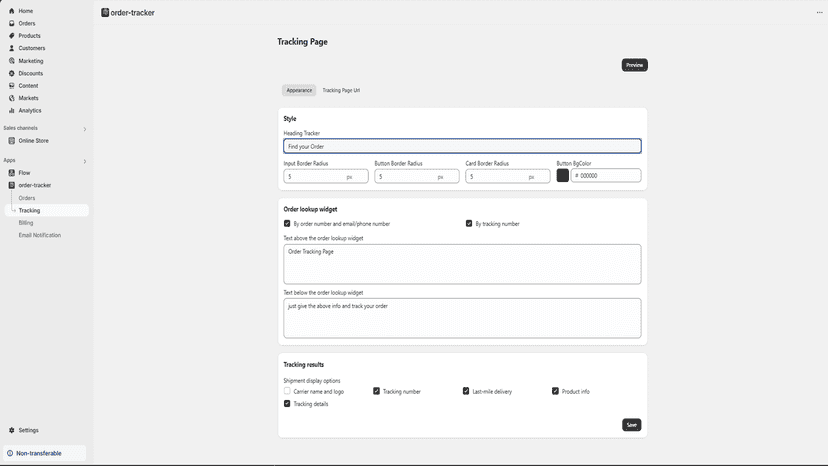Click the Marketing target icon
Viewport: 828px width, 466px height.
coord(12,61)
